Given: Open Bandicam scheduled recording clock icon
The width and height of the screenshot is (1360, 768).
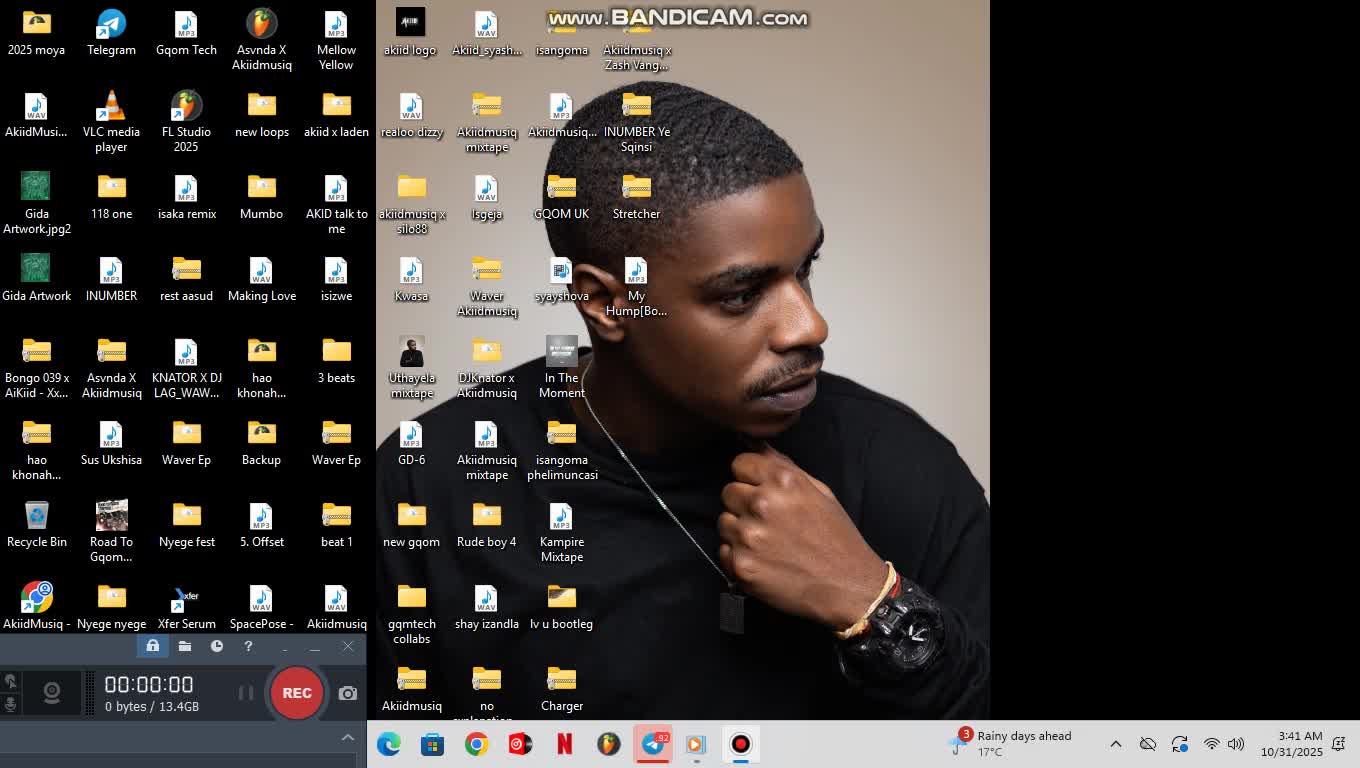Looking at the screenshot, I should 217,646.
